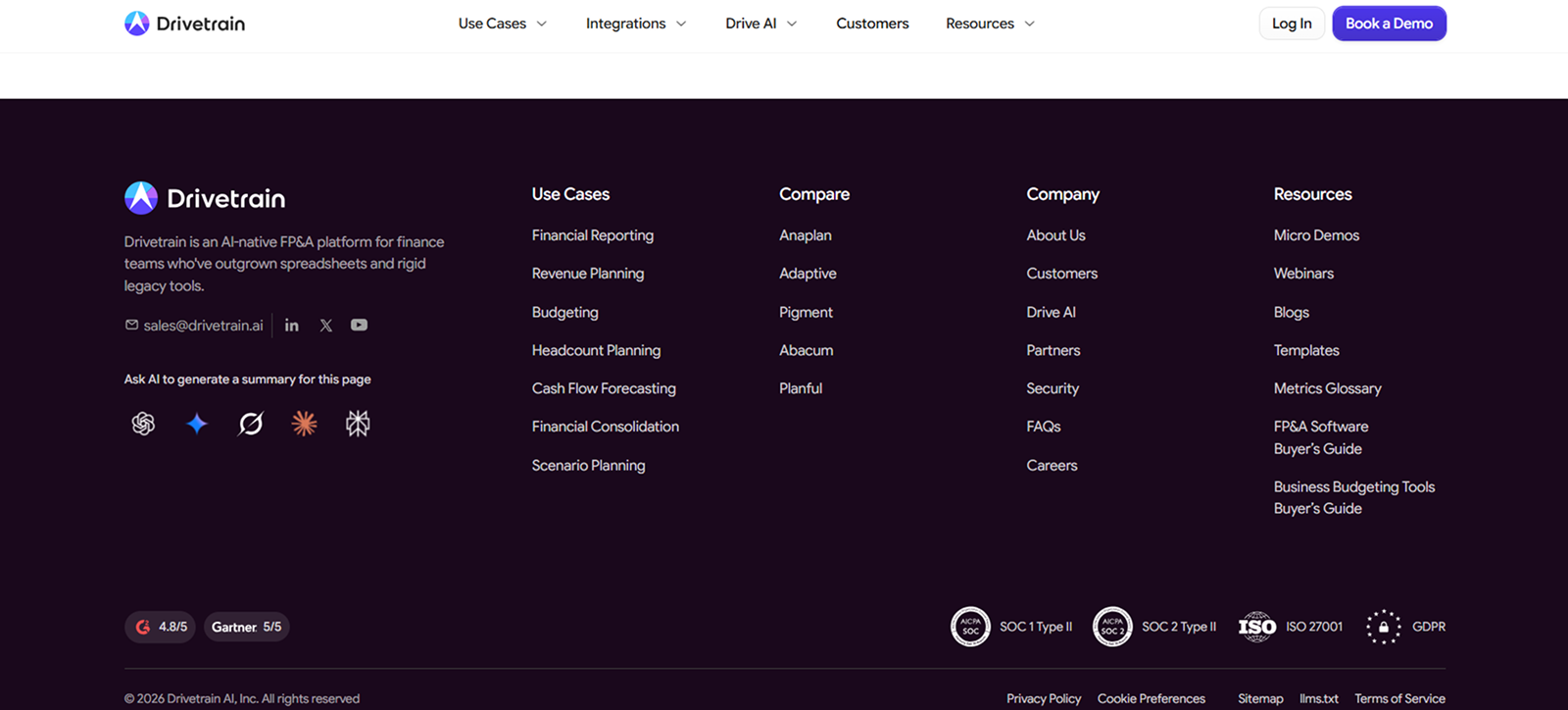1568x710 pixels.
Task: Generate a page summary with the Perplexity icon
Action: 358,424
